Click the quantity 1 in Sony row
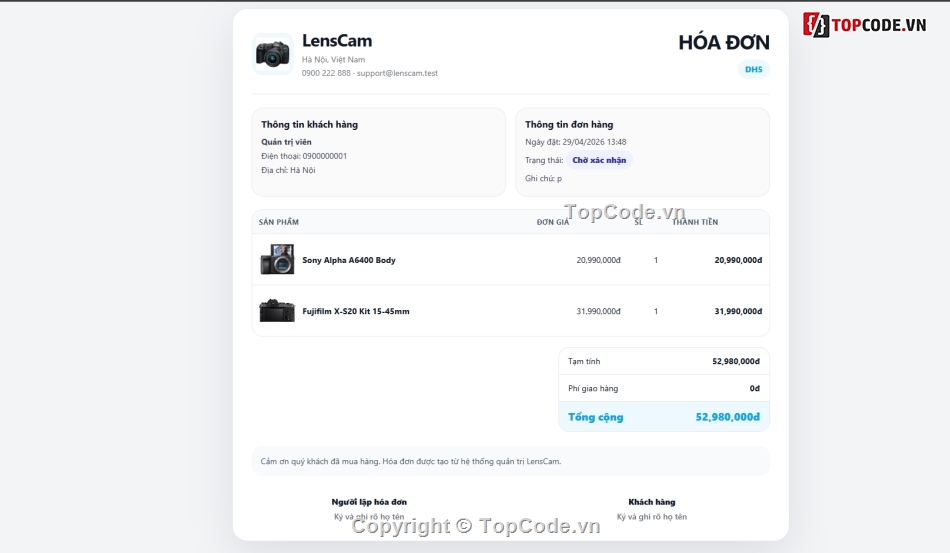This screenshot has width=950, height=553. point(656,260)
